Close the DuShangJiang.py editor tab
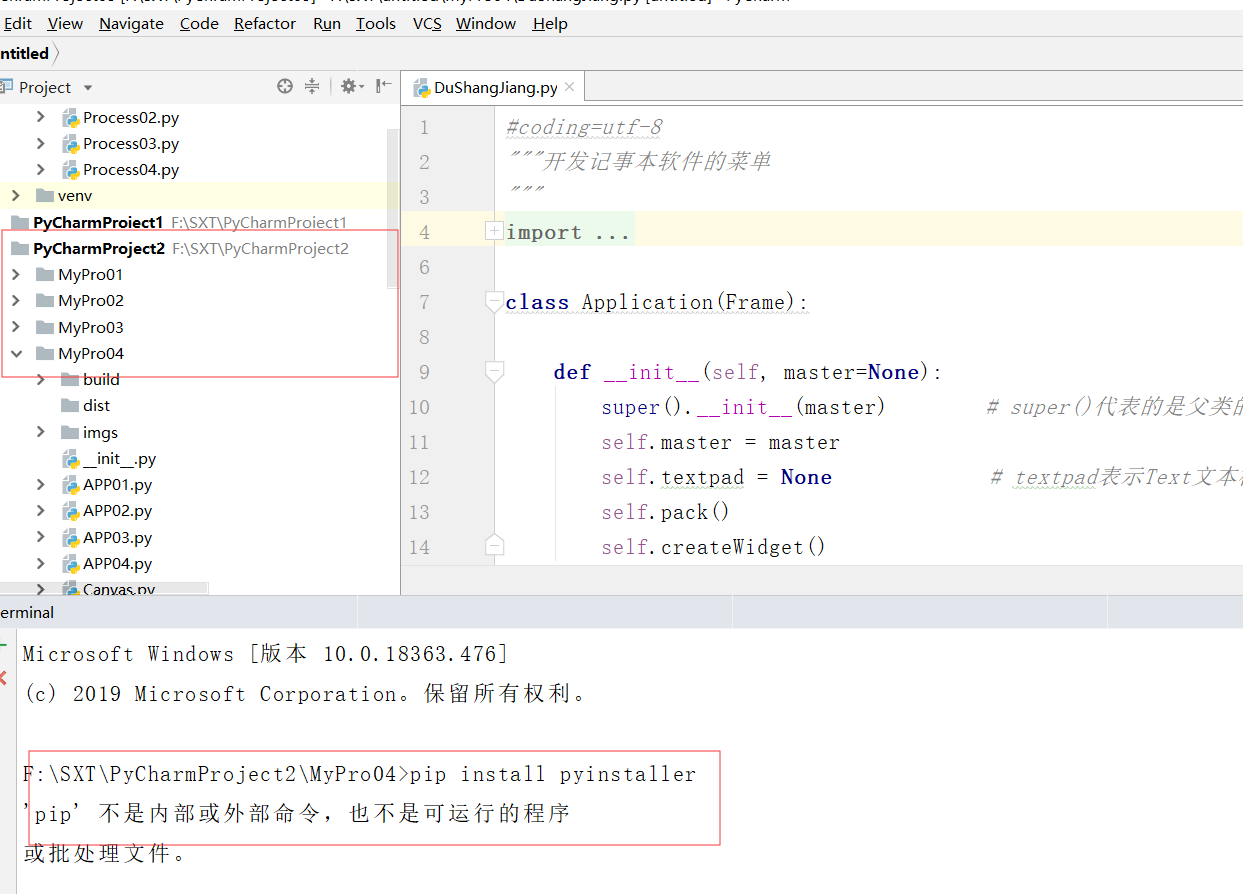This screenshot has height=894, width=1243. 570,87
